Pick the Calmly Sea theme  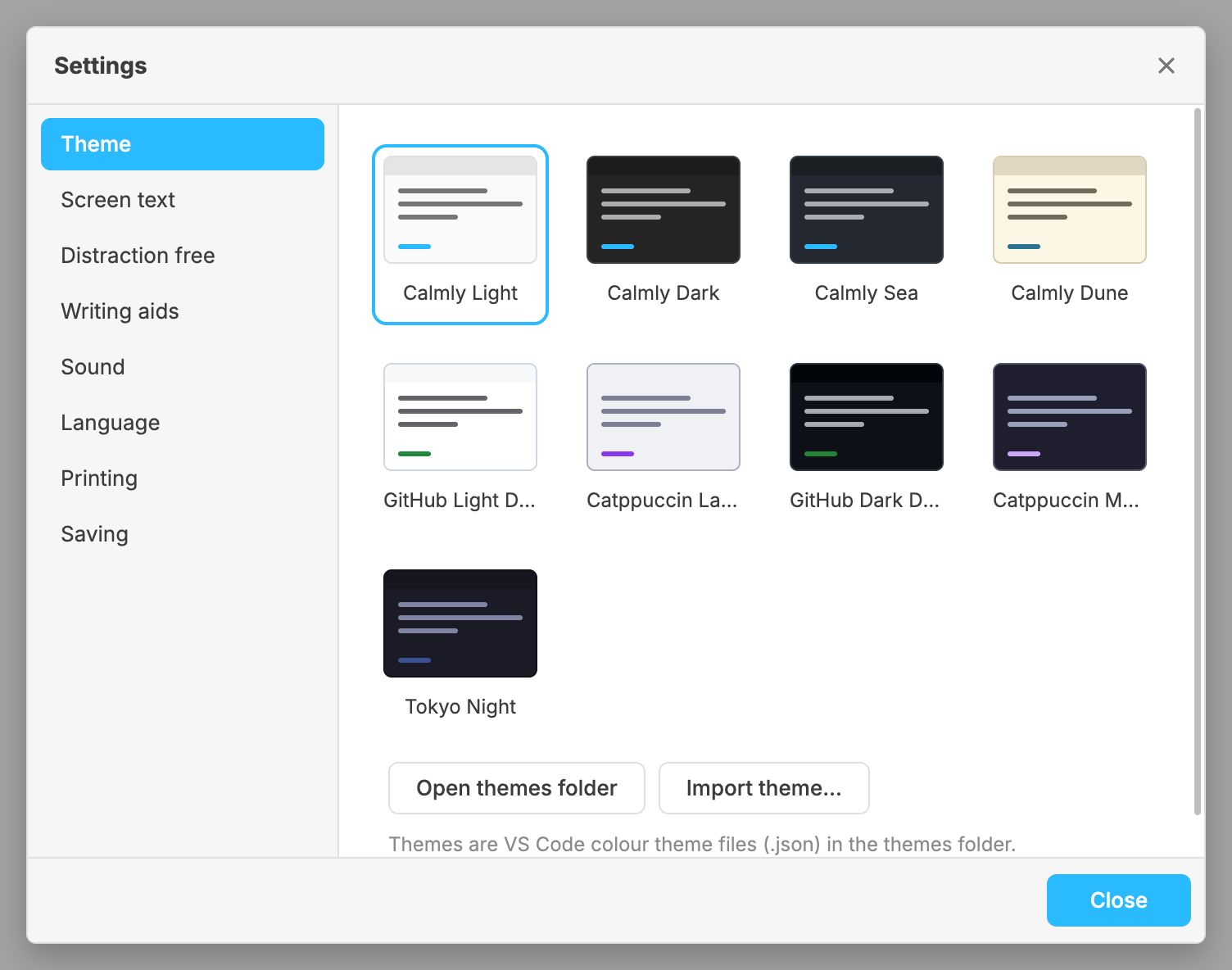(867, 234)
